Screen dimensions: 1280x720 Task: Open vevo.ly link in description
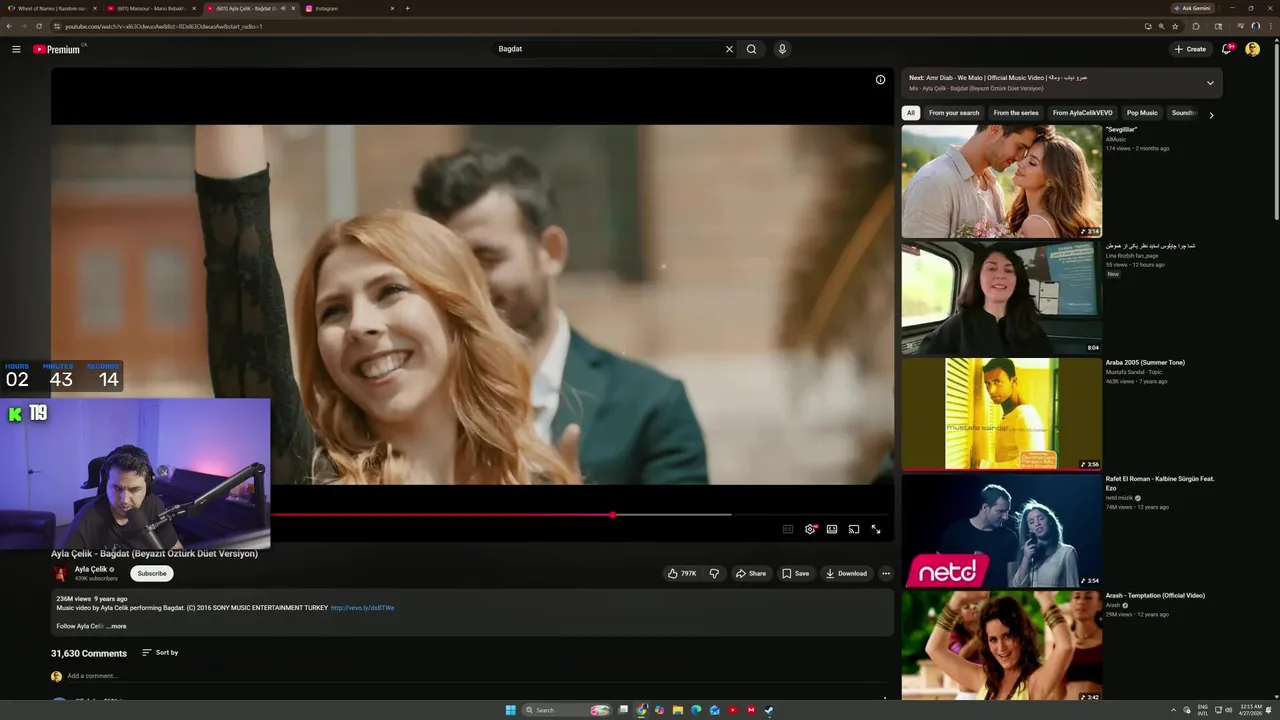click(362, 608)
